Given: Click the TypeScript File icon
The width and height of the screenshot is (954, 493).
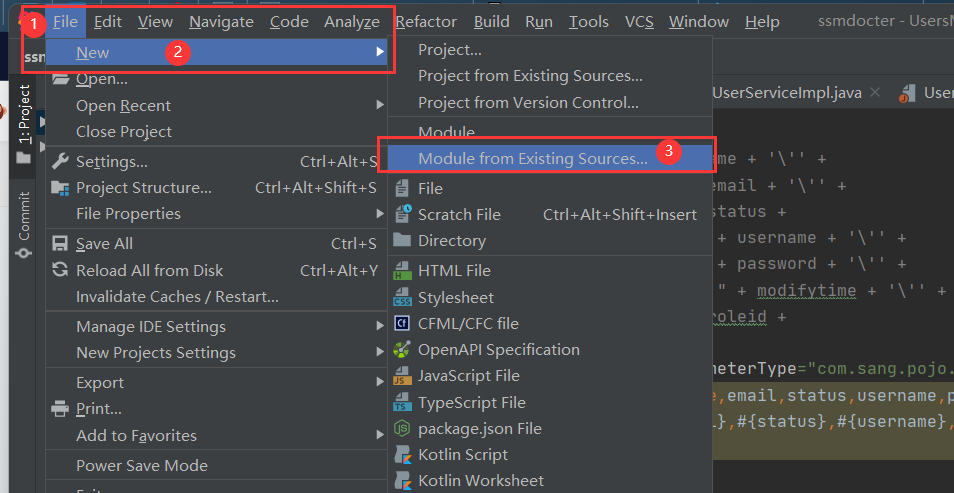Looking at the screenshot, I should [402, 402].
